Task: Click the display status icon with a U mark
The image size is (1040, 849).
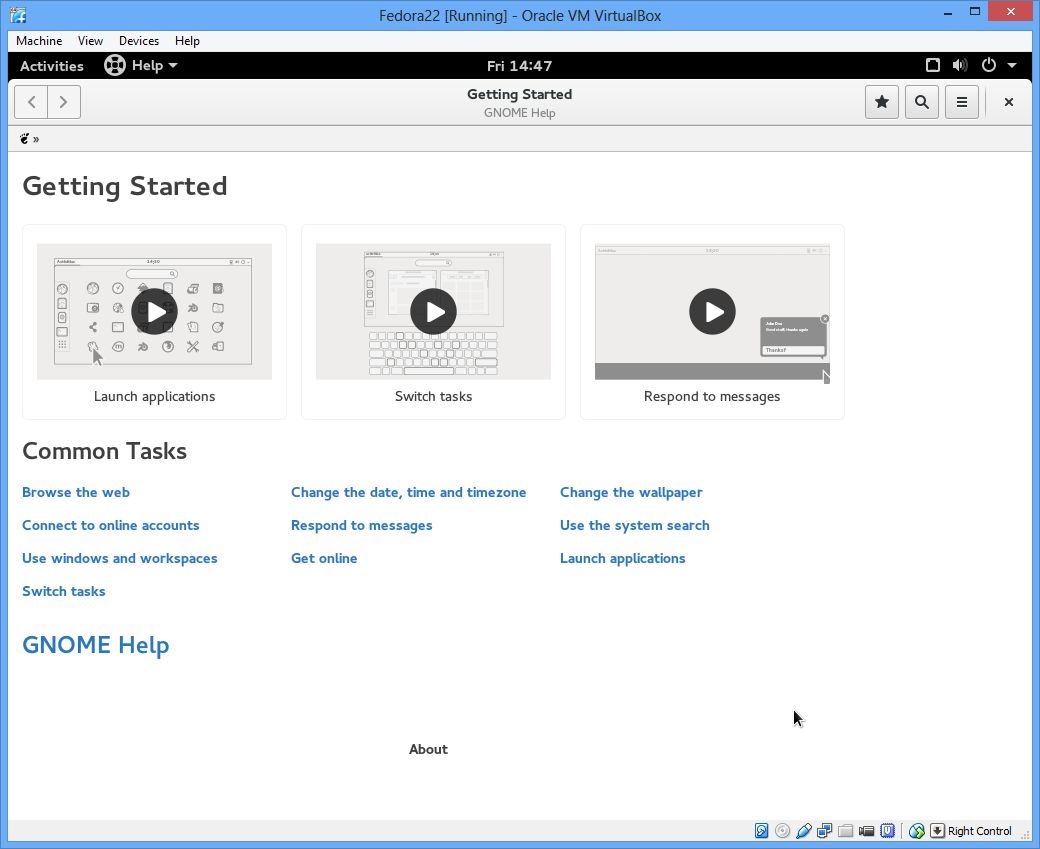Action: pos(887,830)
